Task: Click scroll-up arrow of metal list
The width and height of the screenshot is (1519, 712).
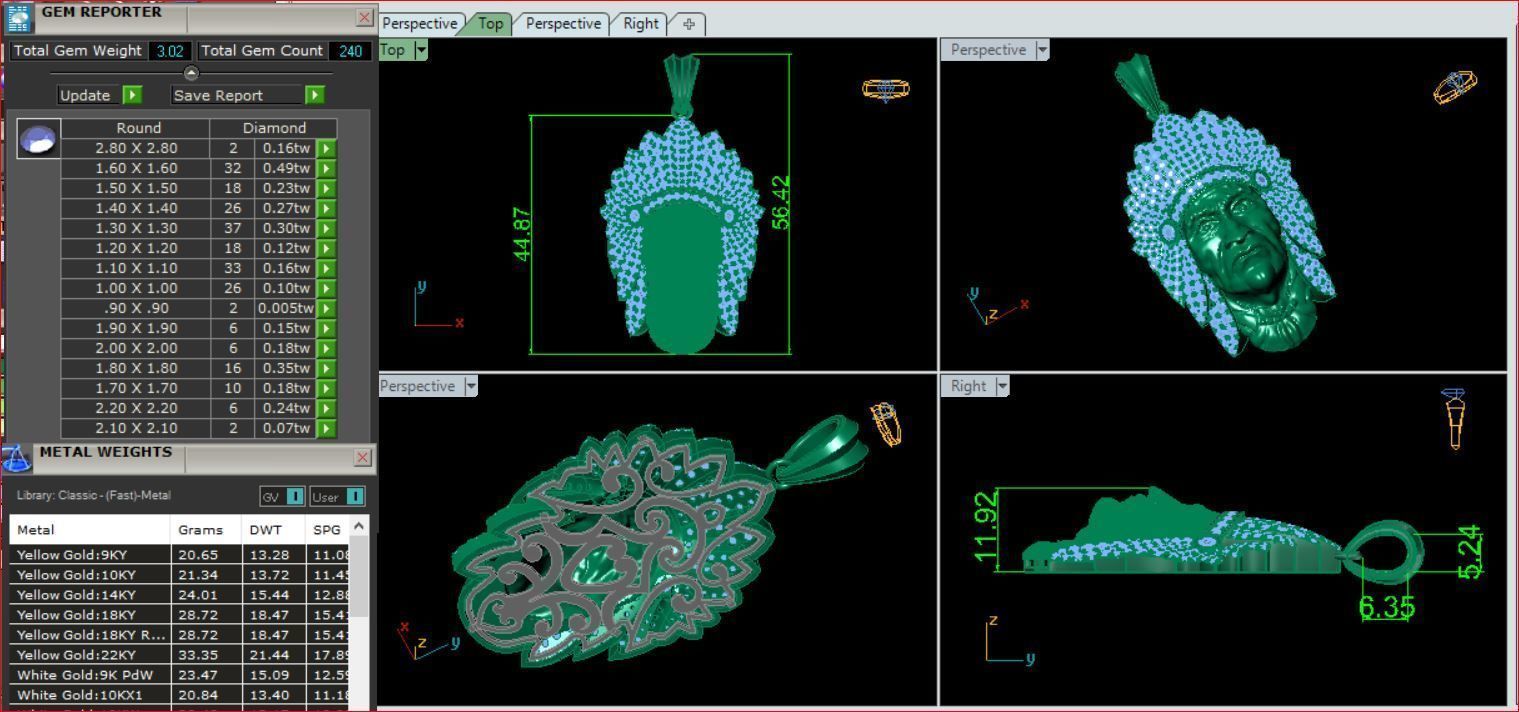Action: tap(359, 525)
